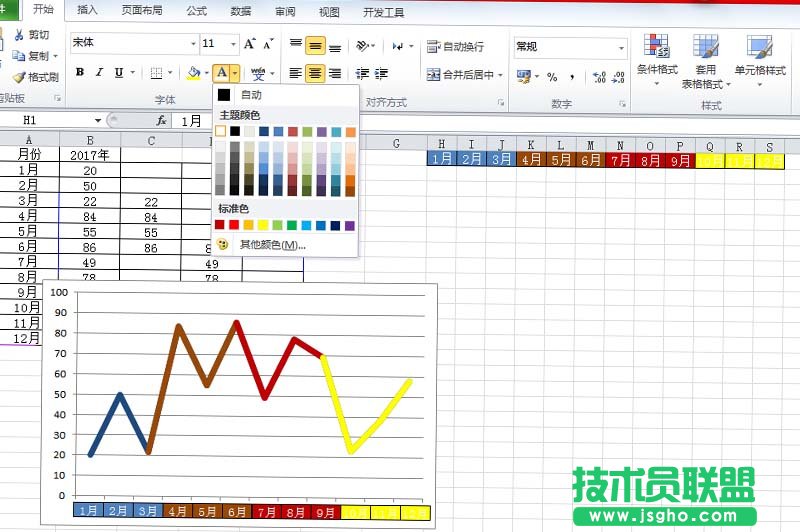Click the percent style icon
This screenshot has width=800, height=532.
[x=551, y=77]
